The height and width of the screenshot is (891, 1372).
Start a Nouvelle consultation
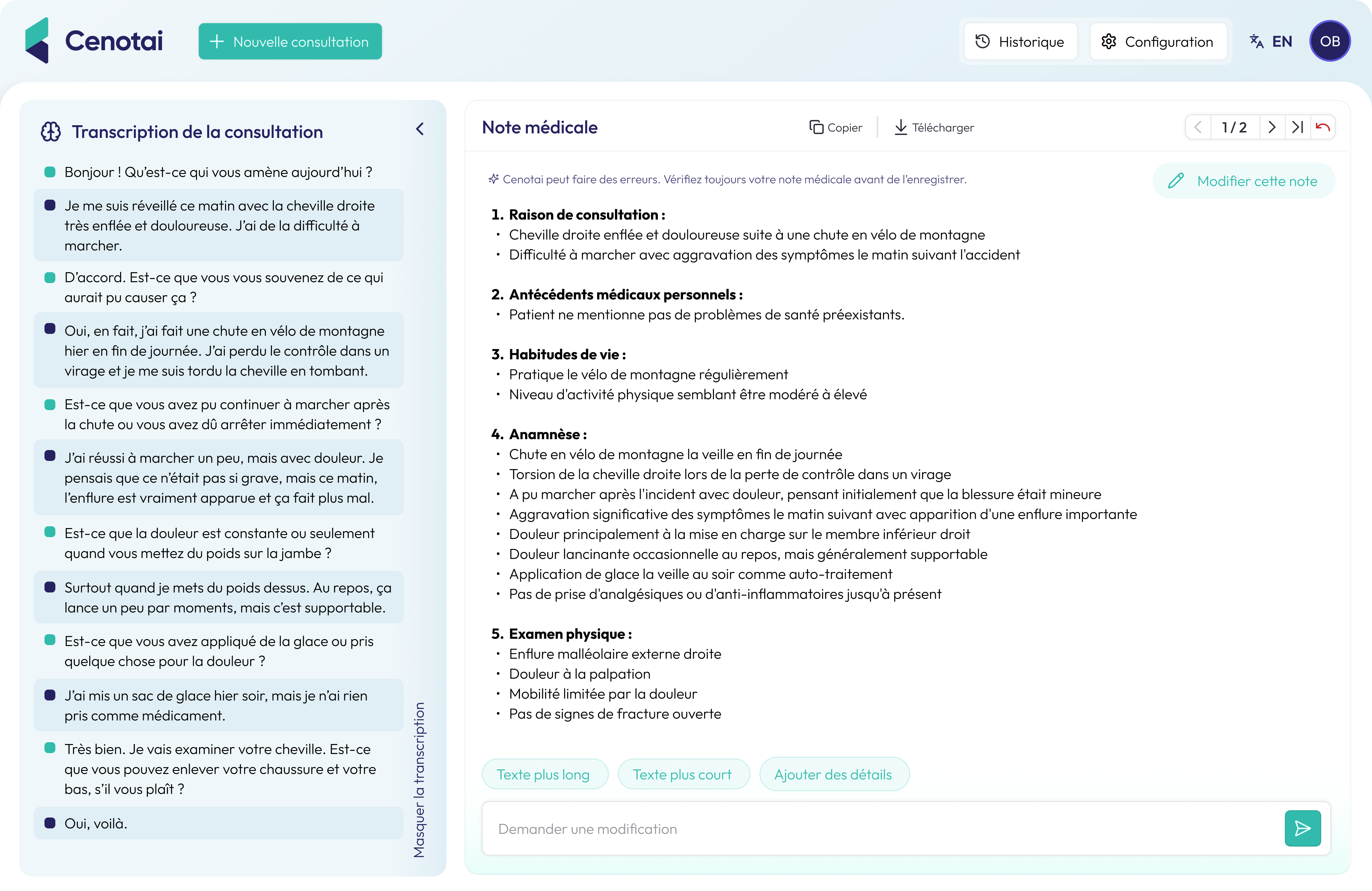(290, 41)
